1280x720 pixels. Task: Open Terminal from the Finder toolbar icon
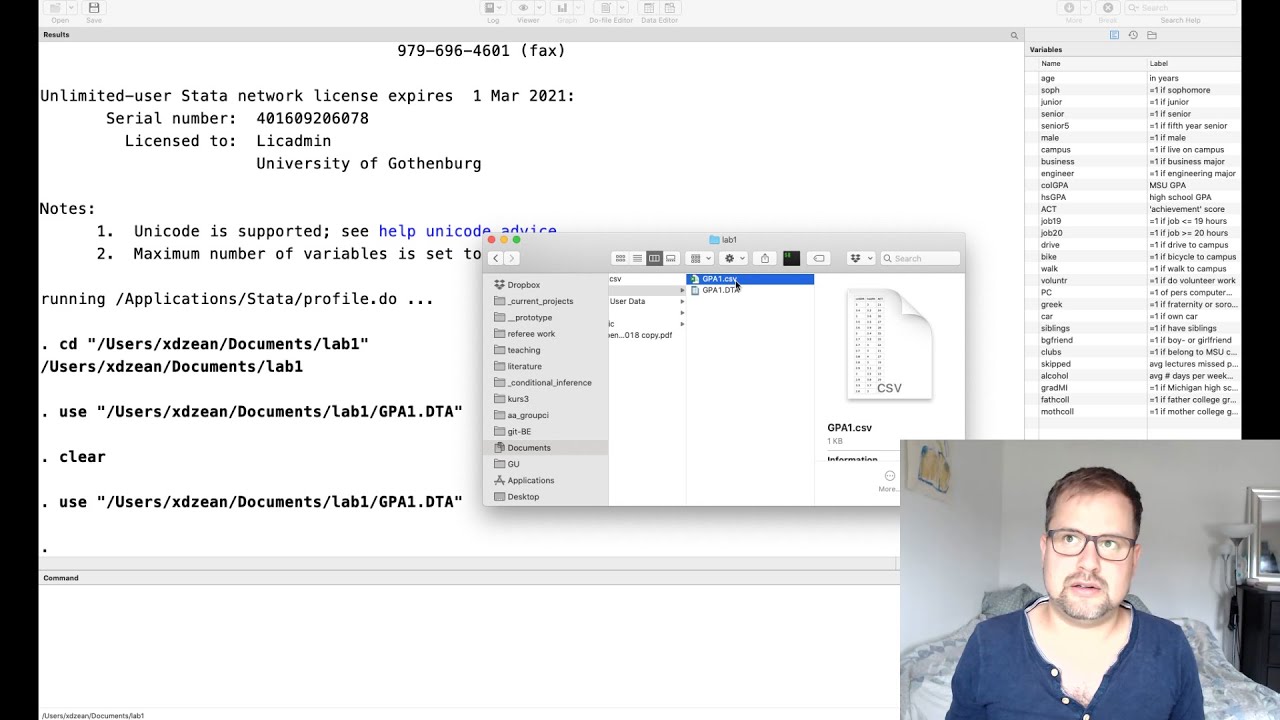pos(791,258)
